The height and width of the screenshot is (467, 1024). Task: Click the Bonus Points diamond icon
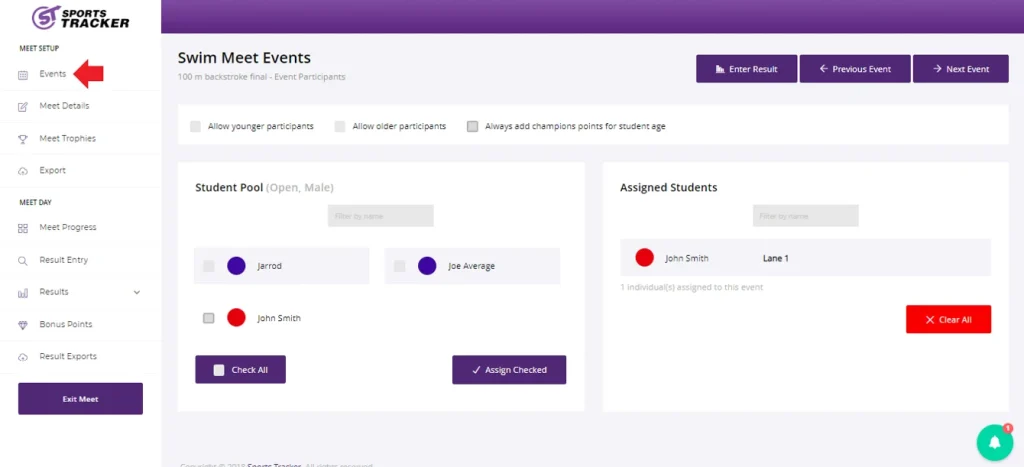[23, 325]
